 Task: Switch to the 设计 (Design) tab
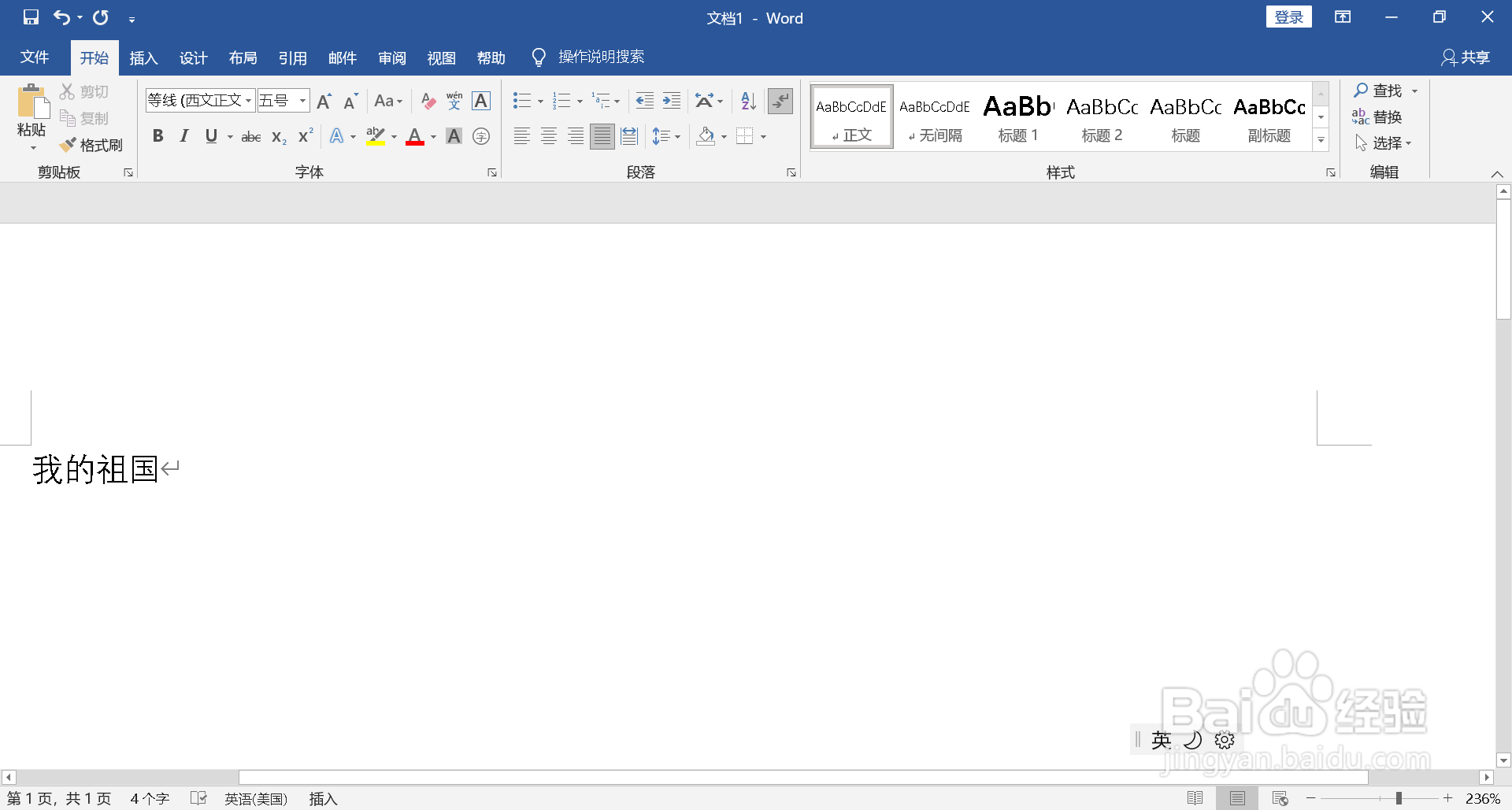pyautogui.click(x=193, y=57)
